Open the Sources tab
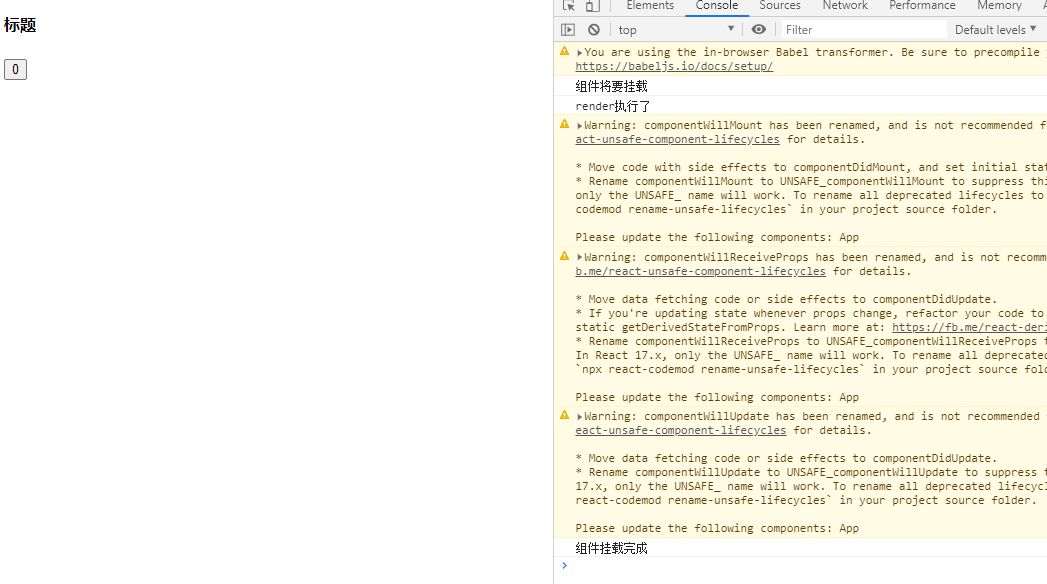Viewport: 1047px width, 584px height. [780, 5]
